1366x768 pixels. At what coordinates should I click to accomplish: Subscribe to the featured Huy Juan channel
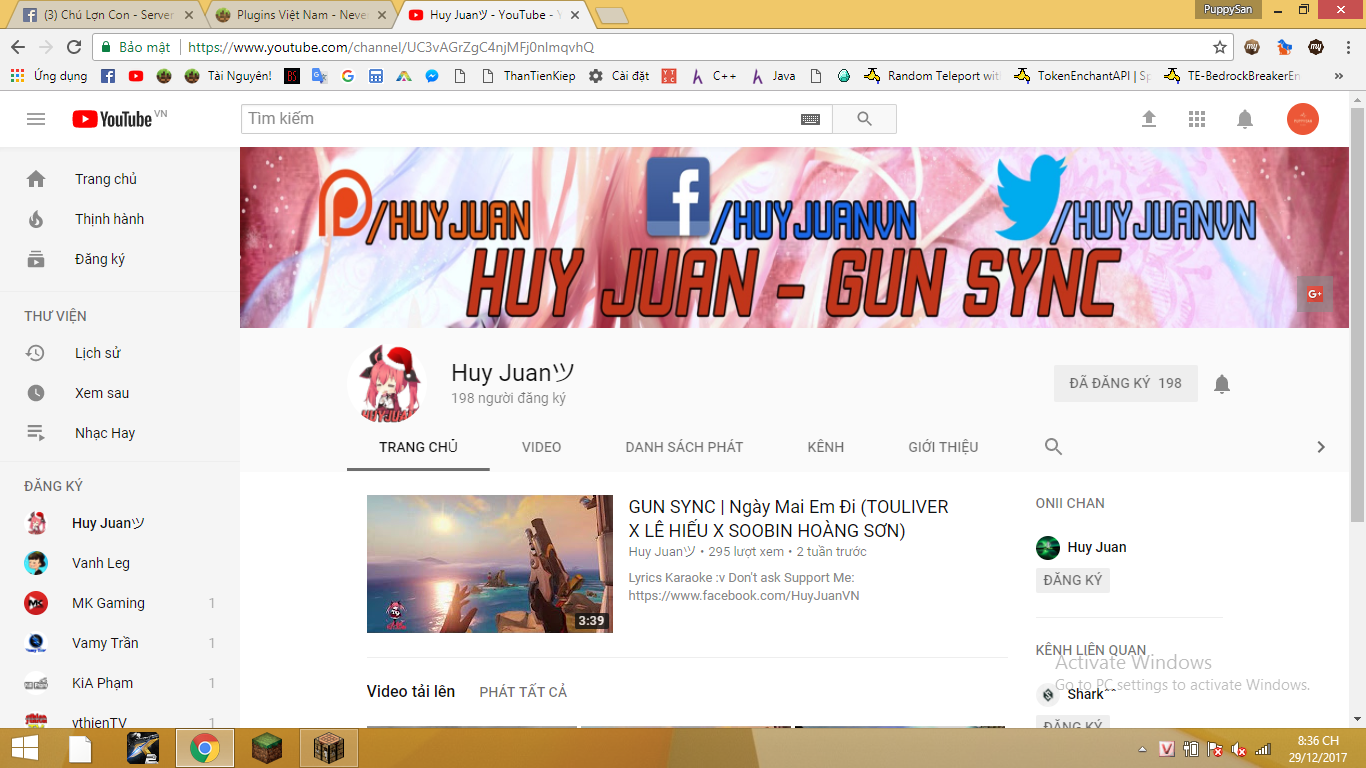pyautogui.click(x=1072, y=580)
